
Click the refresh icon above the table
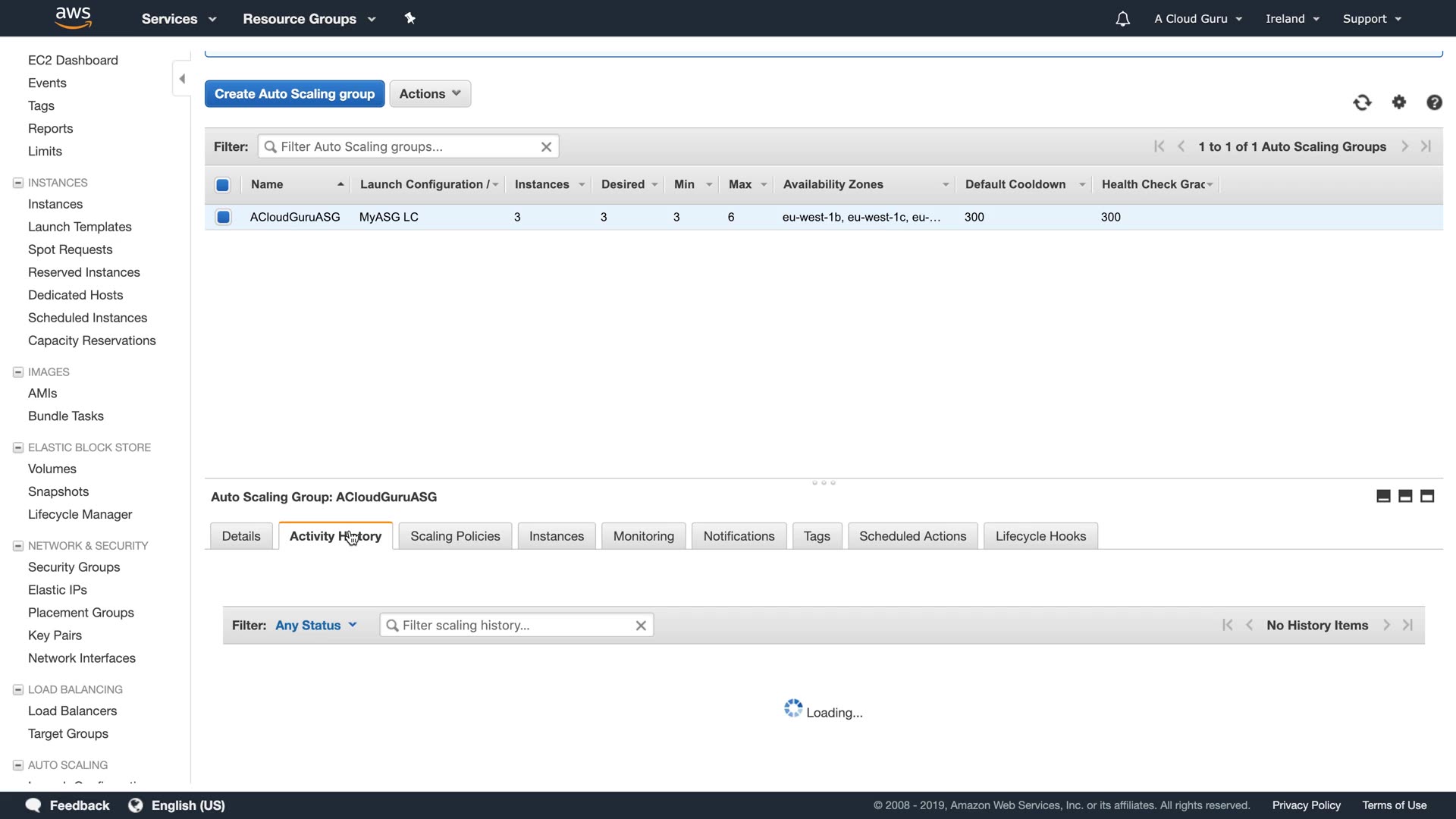[1362, 102]
